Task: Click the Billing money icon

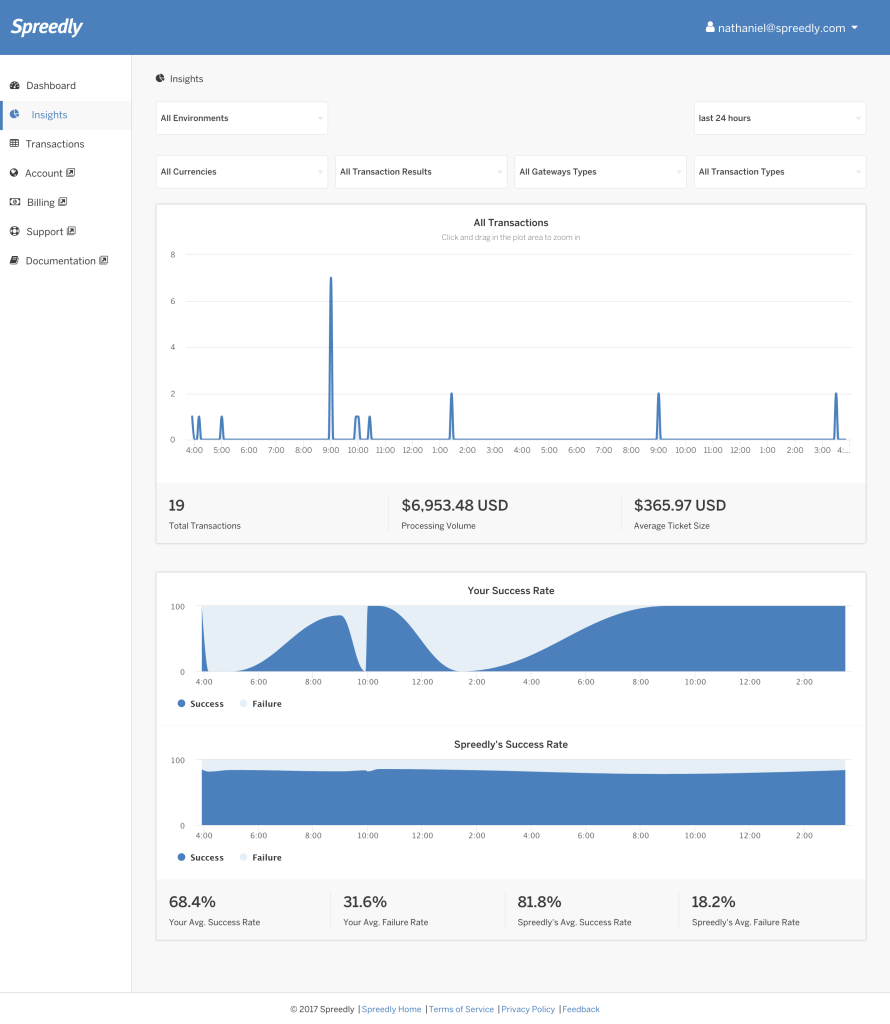Action: tap(15, 202)
